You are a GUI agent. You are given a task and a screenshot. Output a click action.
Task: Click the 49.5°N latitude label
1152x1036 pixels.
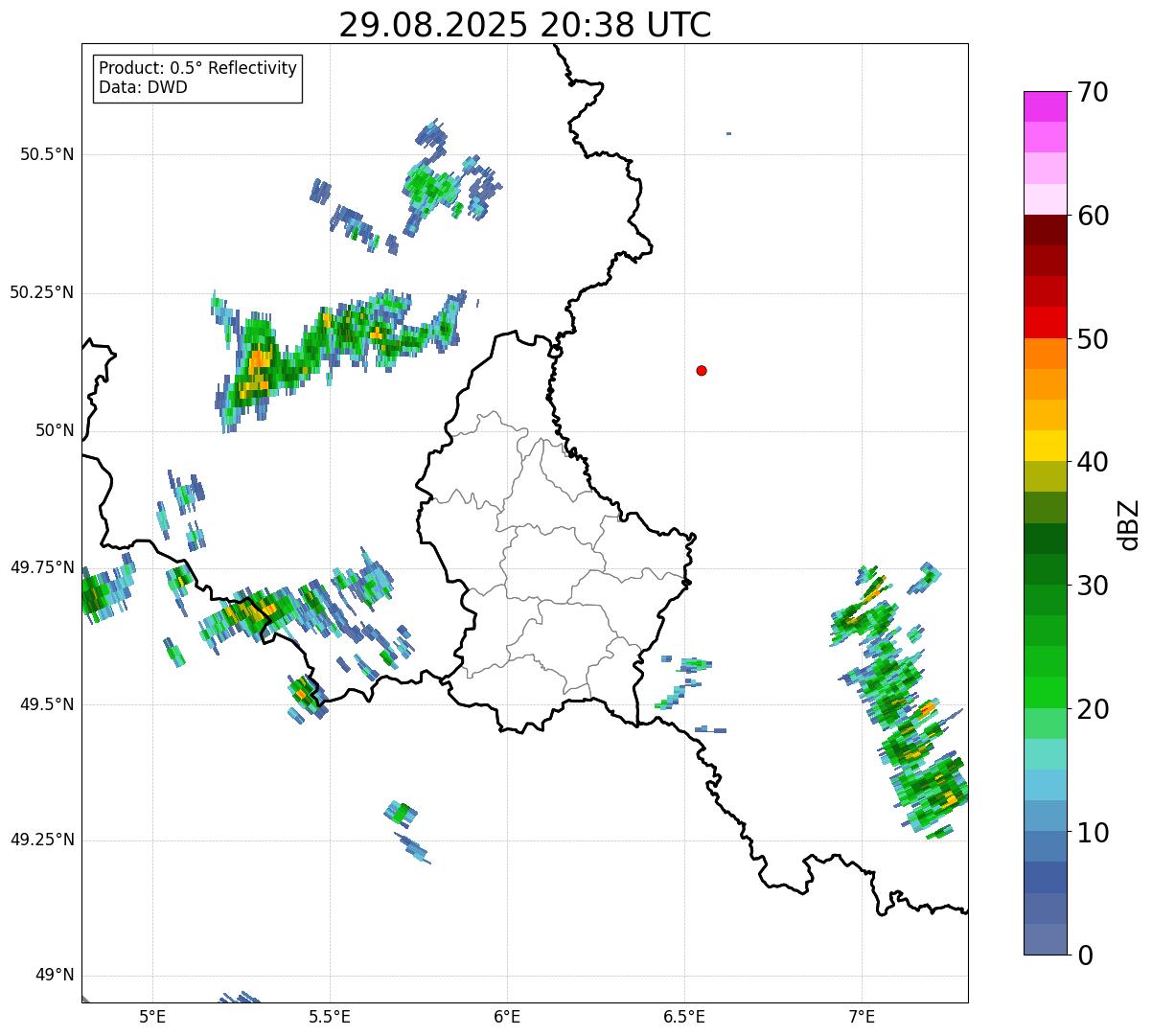(47, 704)
